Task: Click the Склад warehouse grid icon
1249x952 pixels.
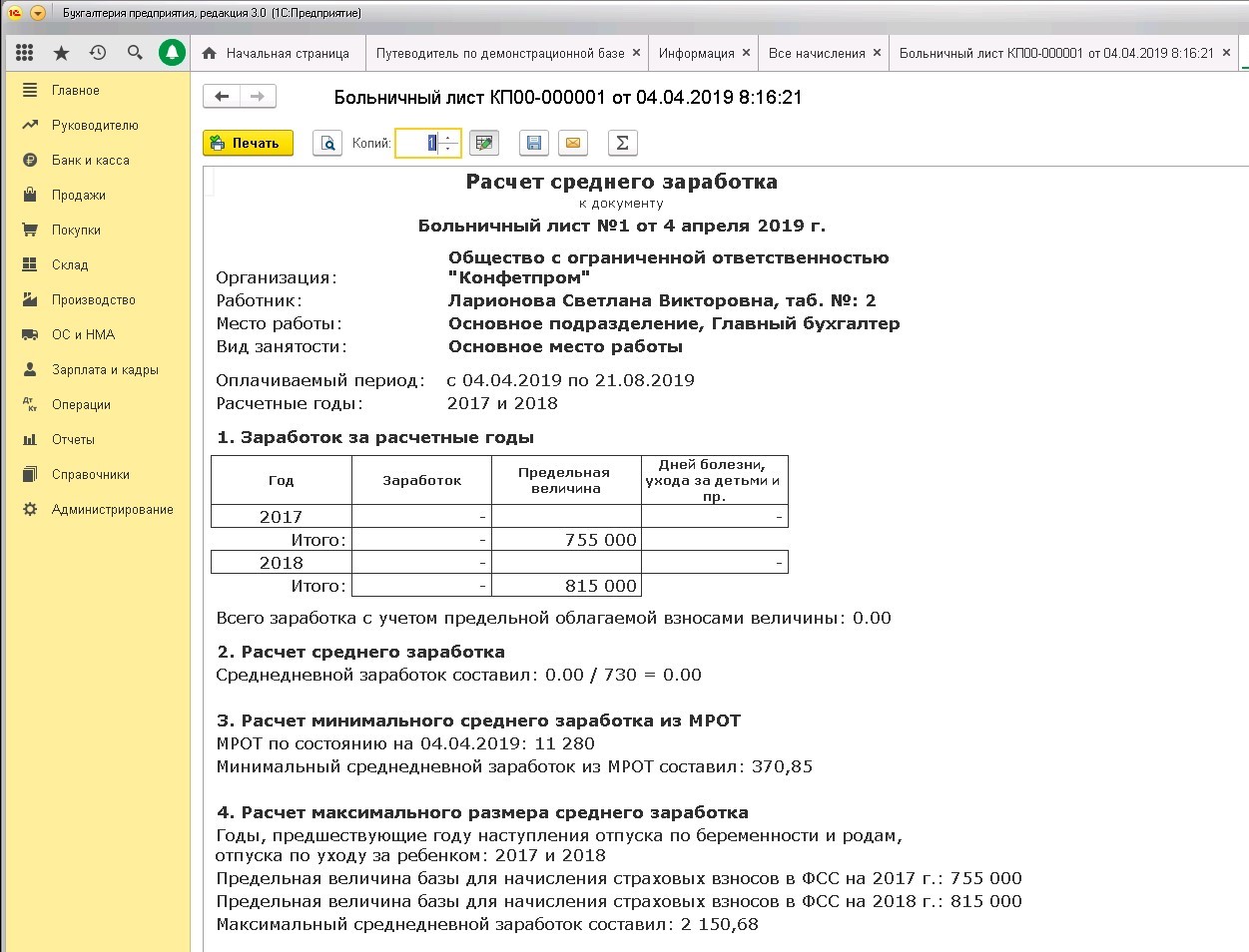Action: [x=30, y=264]
